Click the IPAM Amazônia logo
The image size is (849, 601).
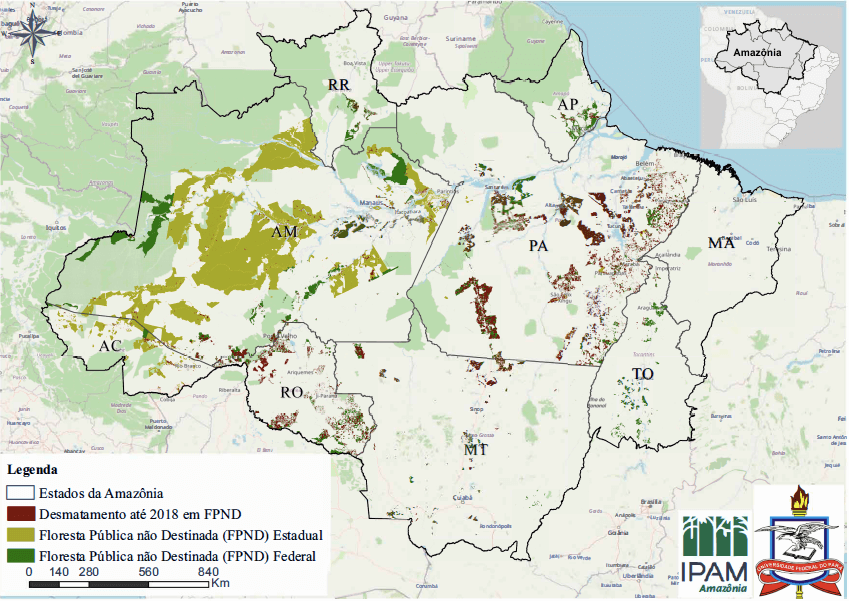click(714, 553)
